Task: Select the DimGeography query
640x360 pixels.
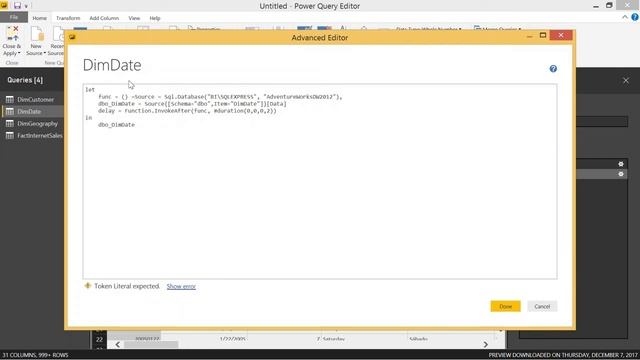Action: click(x=38, y=124)
